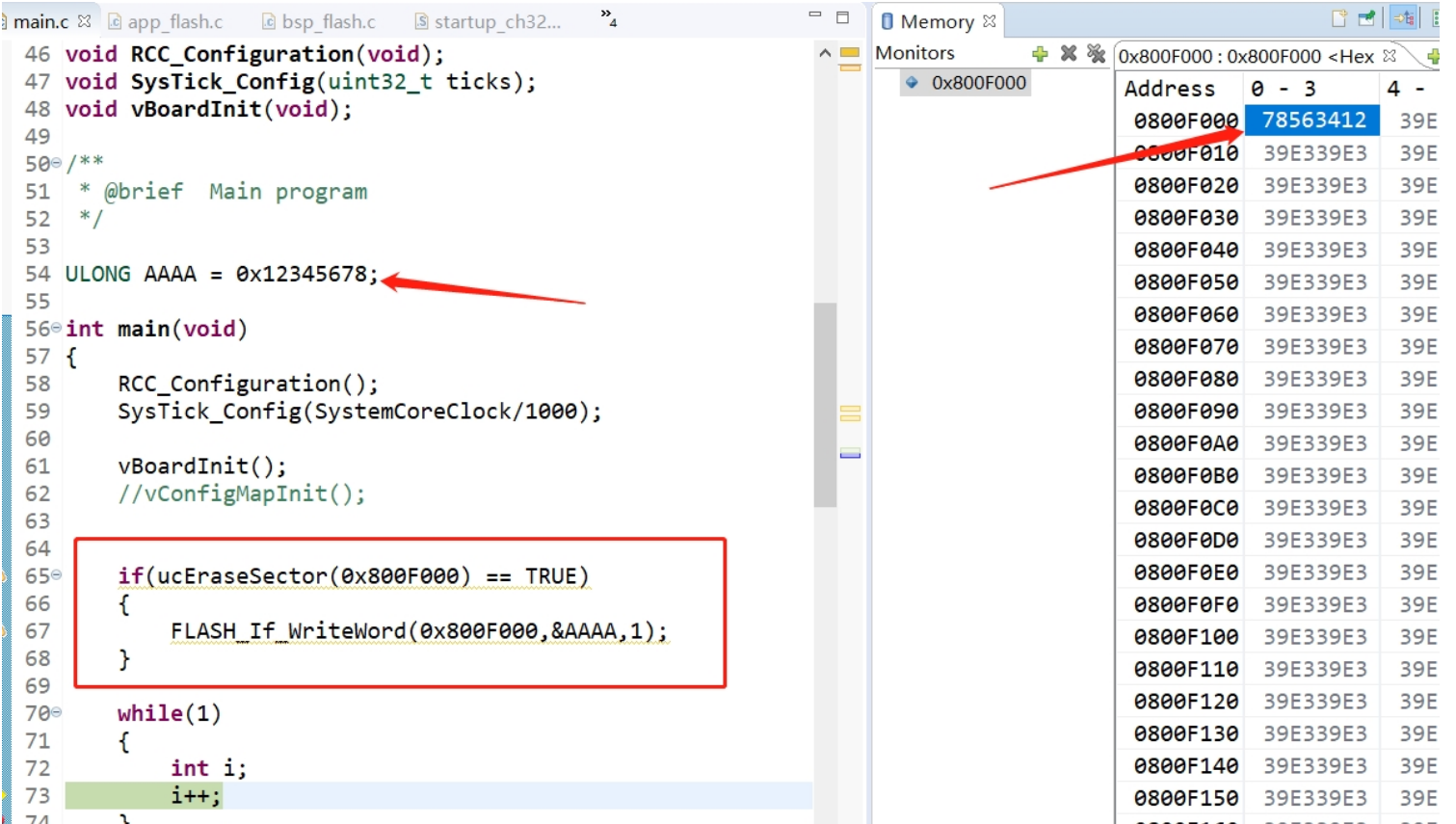Screen dimensions: 1456x824
Task: Select the 0x800F000 monitor entry
Action: click(x=967, y=83)
